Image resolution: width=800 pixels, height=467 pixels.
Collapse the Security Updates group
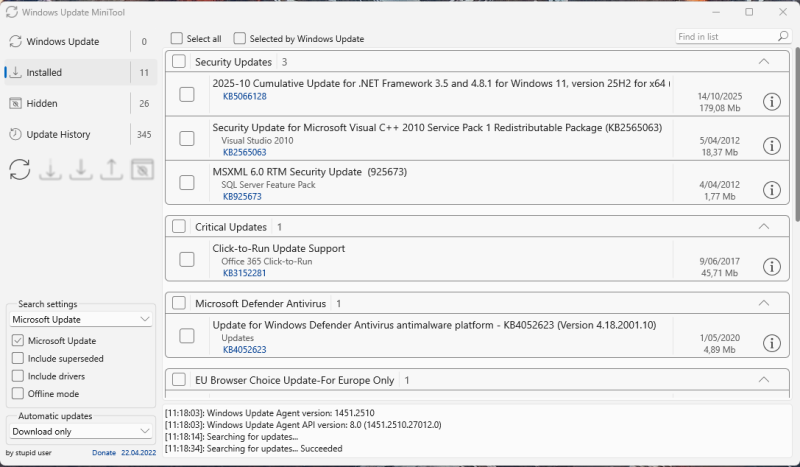764,62
